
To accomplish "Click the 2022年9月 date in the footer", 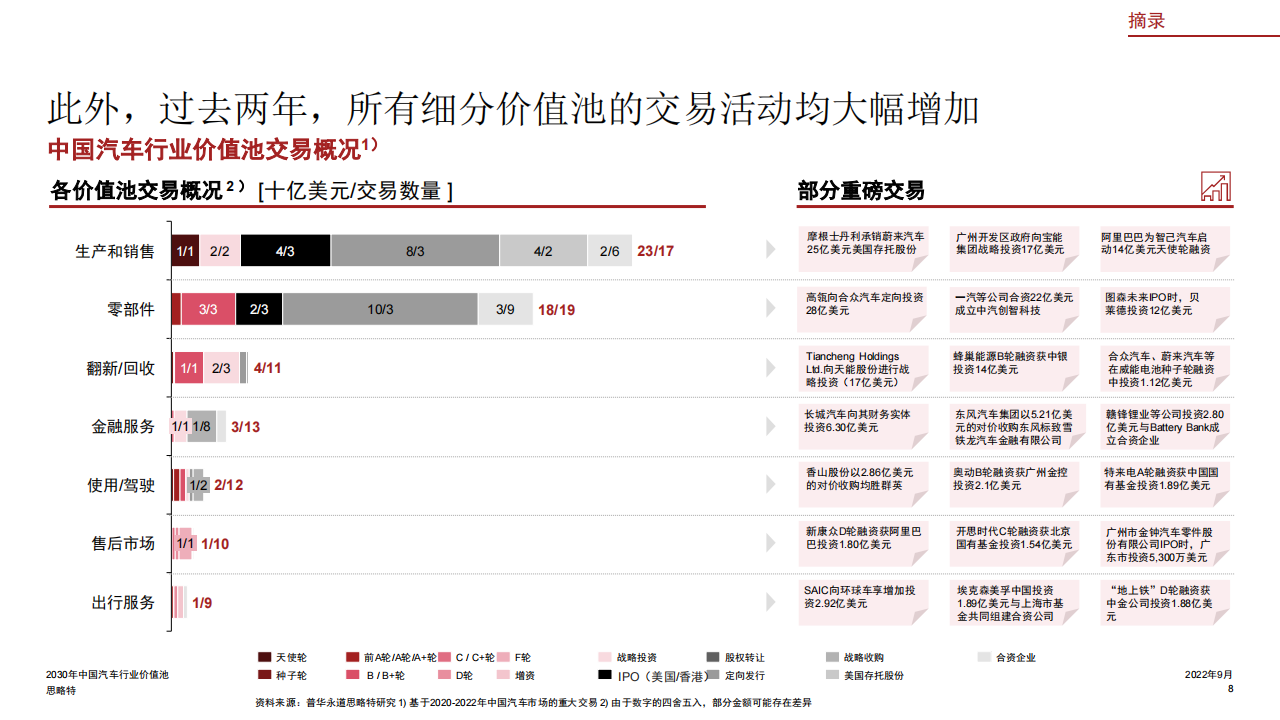I will coord(1209,675).
